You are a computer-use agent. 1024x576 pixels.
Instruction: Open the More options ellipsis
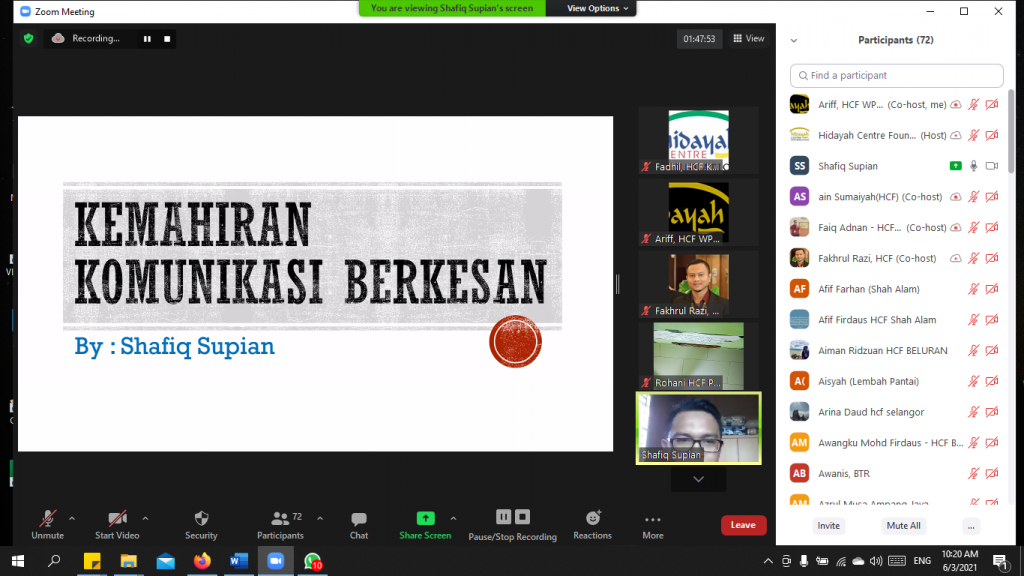coord(652,523)
